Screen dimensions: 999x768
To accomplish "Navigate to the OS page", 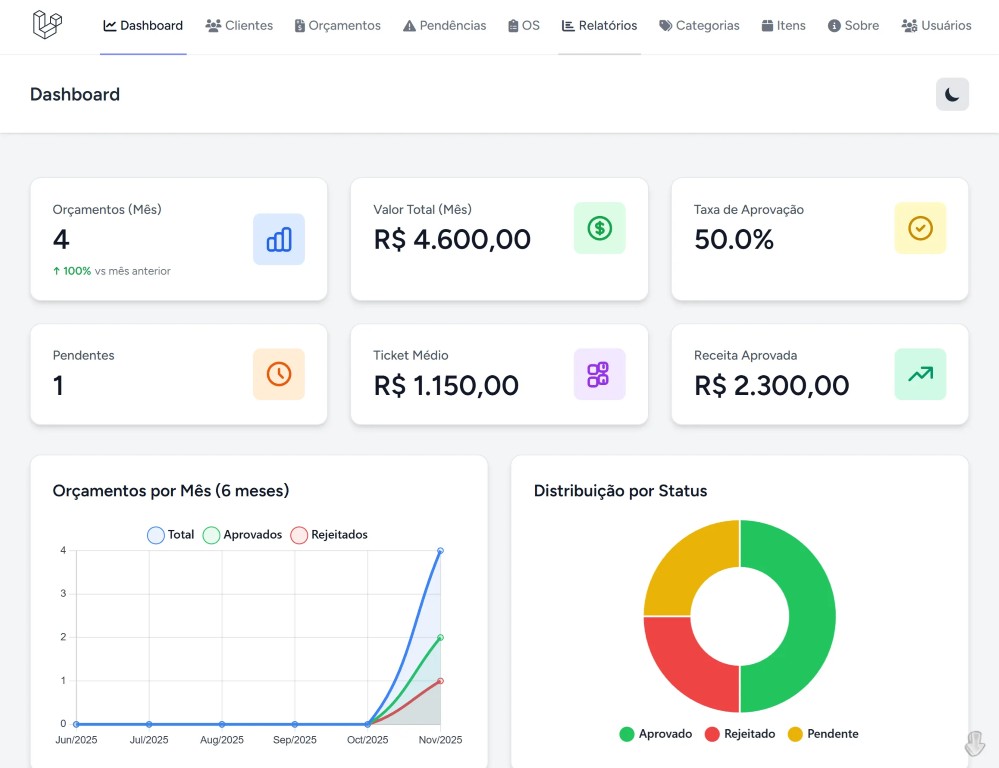I will [523, 26].
